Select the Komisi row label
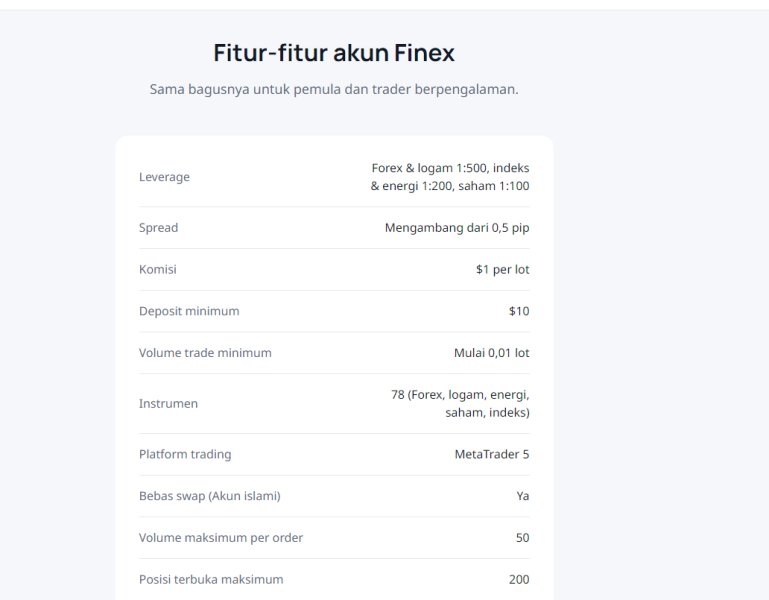This screenshot has width=769, height=600. [157, 270]
